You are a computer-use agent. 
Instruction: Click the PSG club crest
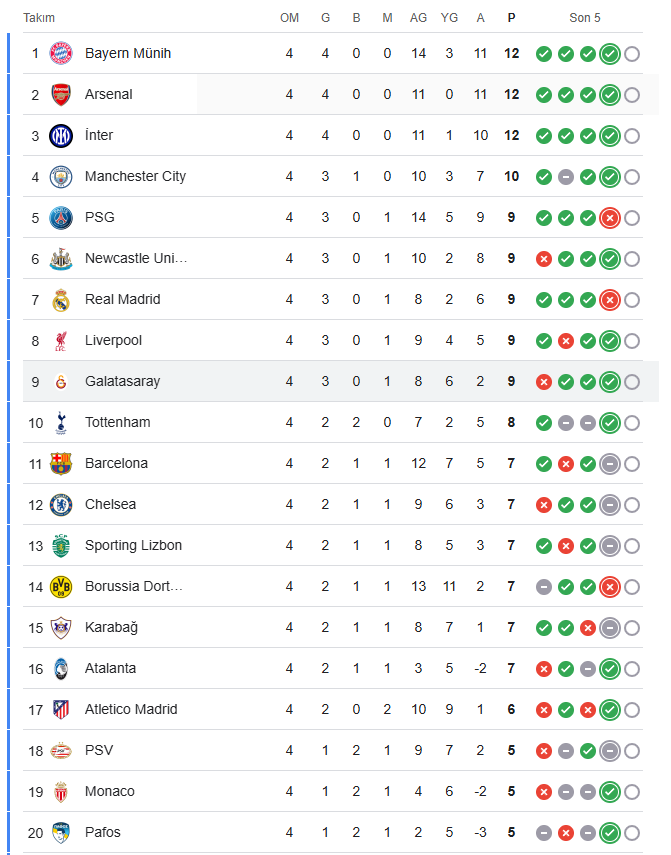point(61,217)
